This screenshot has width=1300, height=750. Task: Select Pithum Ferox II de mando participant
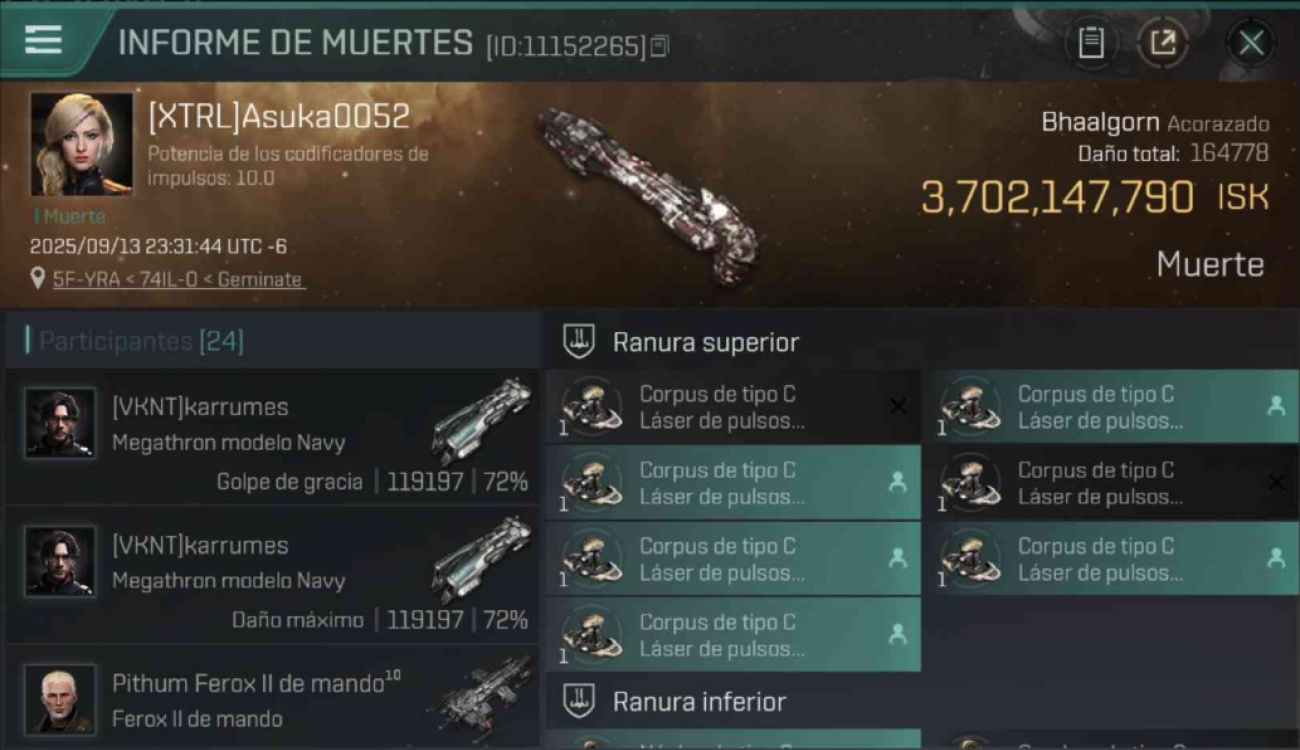click(x=272, y=698)
